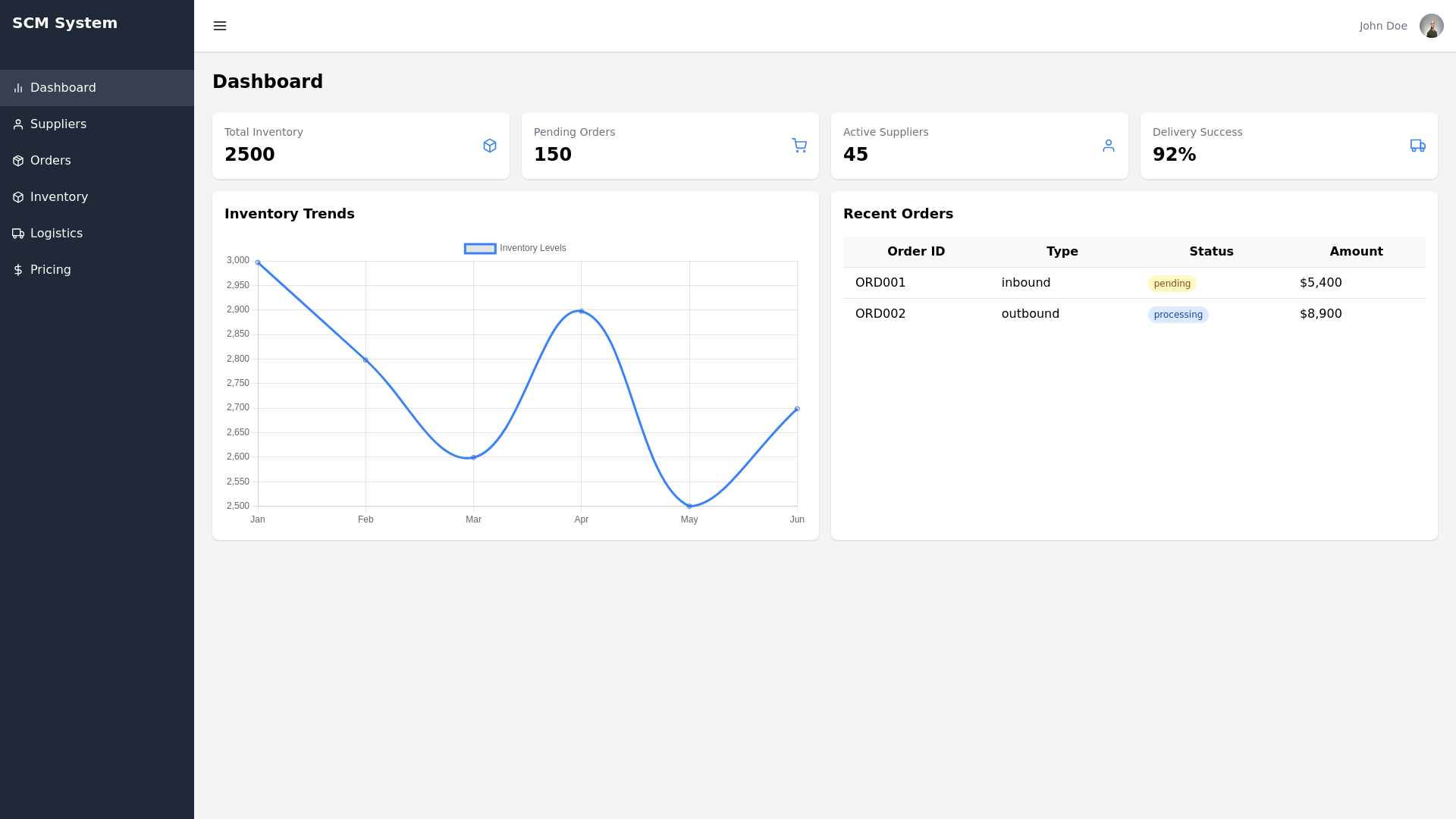Click the delivery truck icon on Delivery Success card
Image resolution: width=1456 pixels, height=819 pixels.
(x=1417, y=146)
